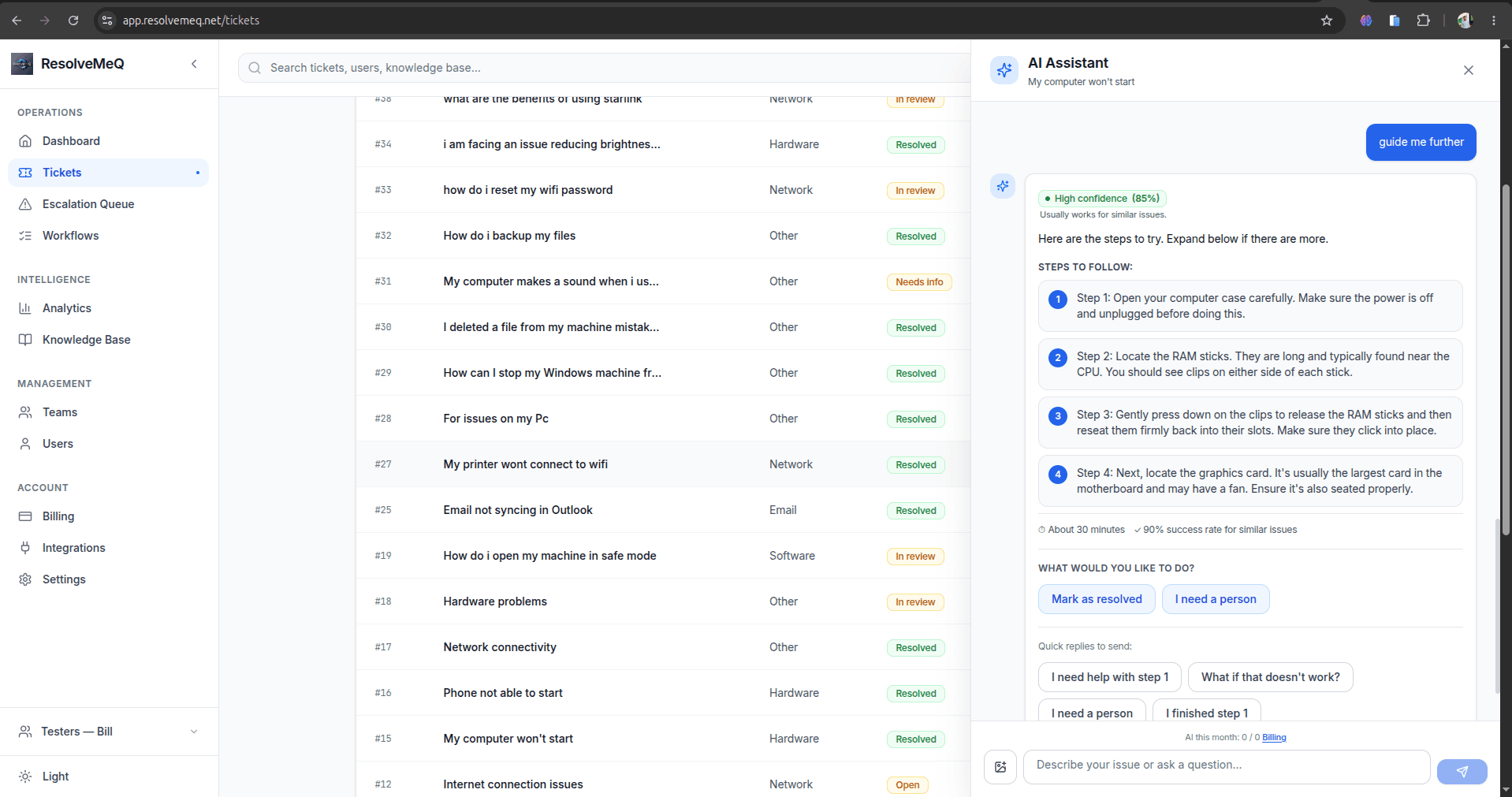Click the blue 'I need a person' button
The width and height of the screenshot is (1512, 797).
tap(1216, 599)
